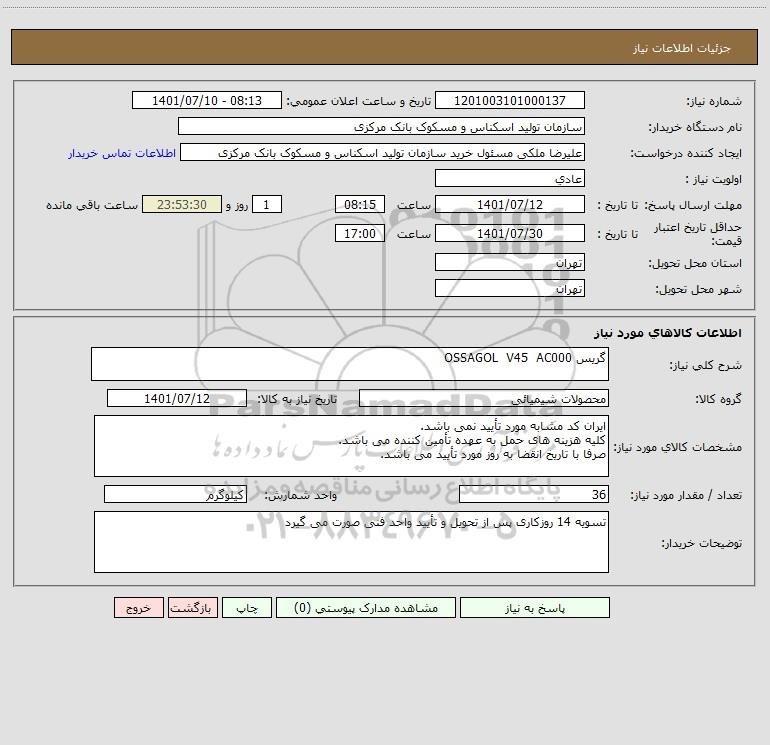Click the description field 'گریس OSSAGOL V45 AC000'
Viewport: 770px width, 745px height.
click(350, 364)
